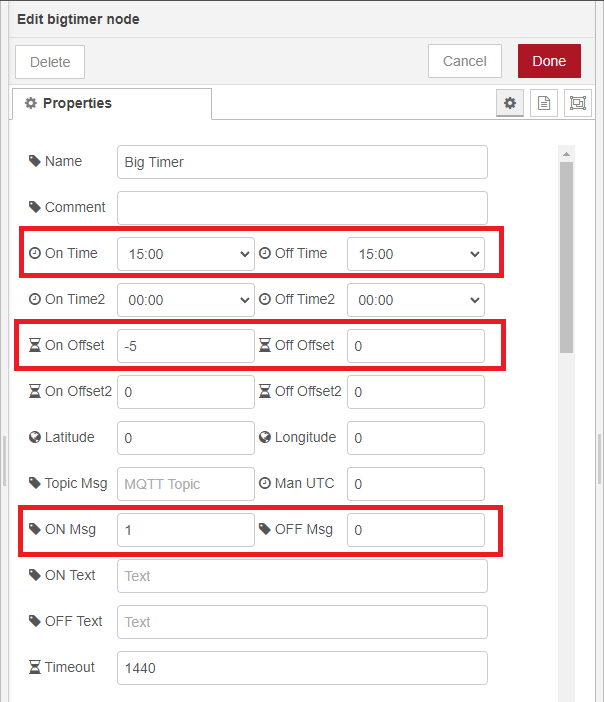
Task: Open node description document icon
Action: coord(544,103)
